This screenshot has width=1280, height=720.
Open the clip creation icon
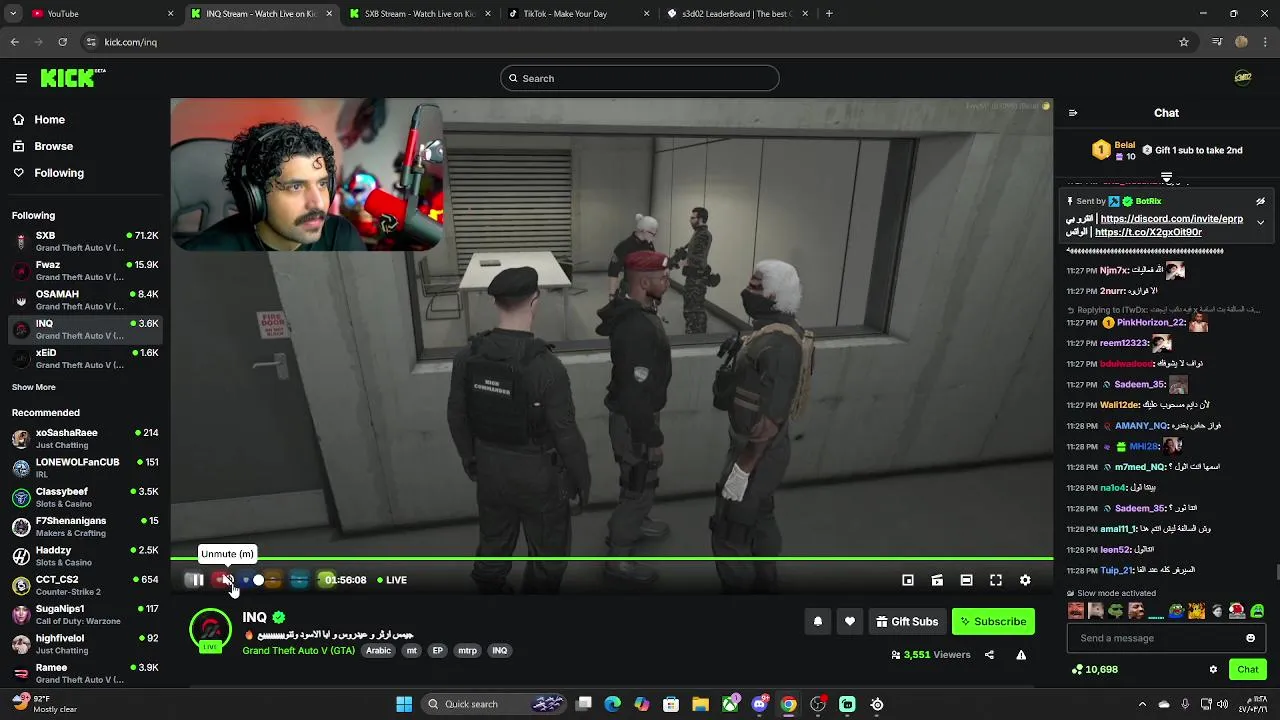tap(937, 580)
